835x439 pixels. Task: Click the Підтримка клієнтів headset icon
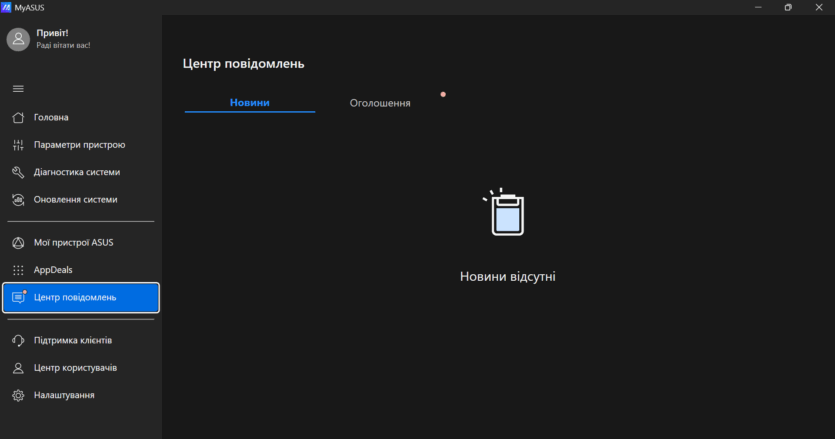pos(18,340)
